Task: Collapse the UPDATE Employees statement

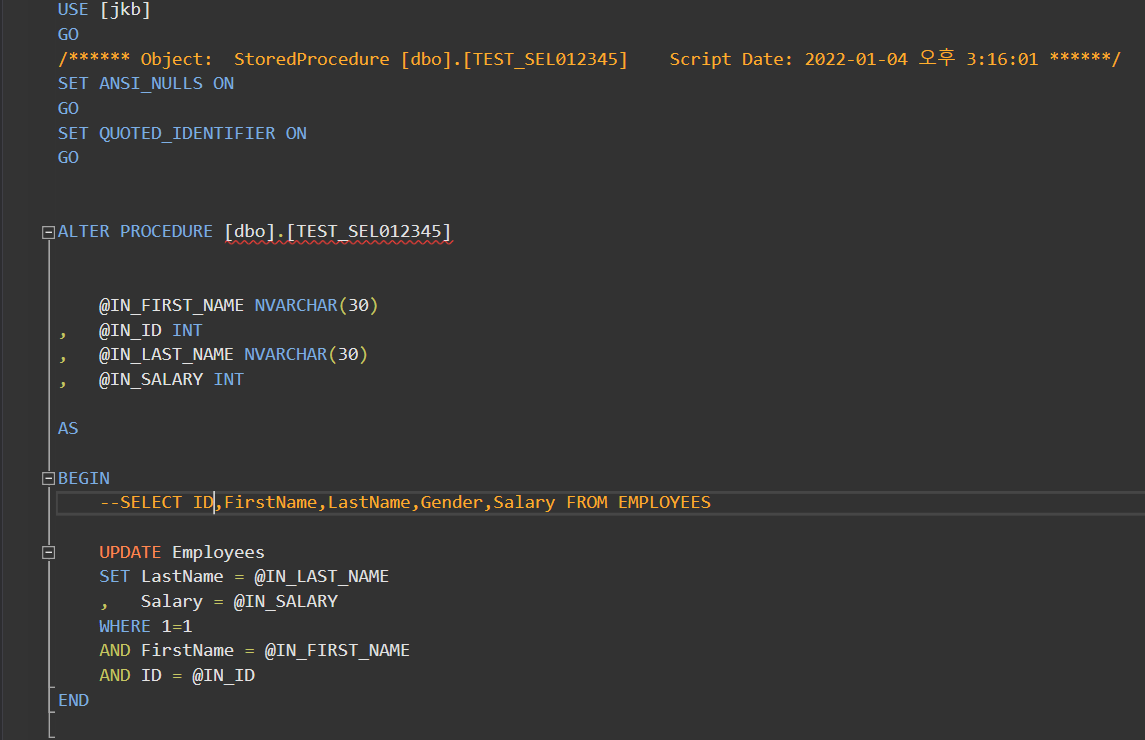Action: [48, 552]
